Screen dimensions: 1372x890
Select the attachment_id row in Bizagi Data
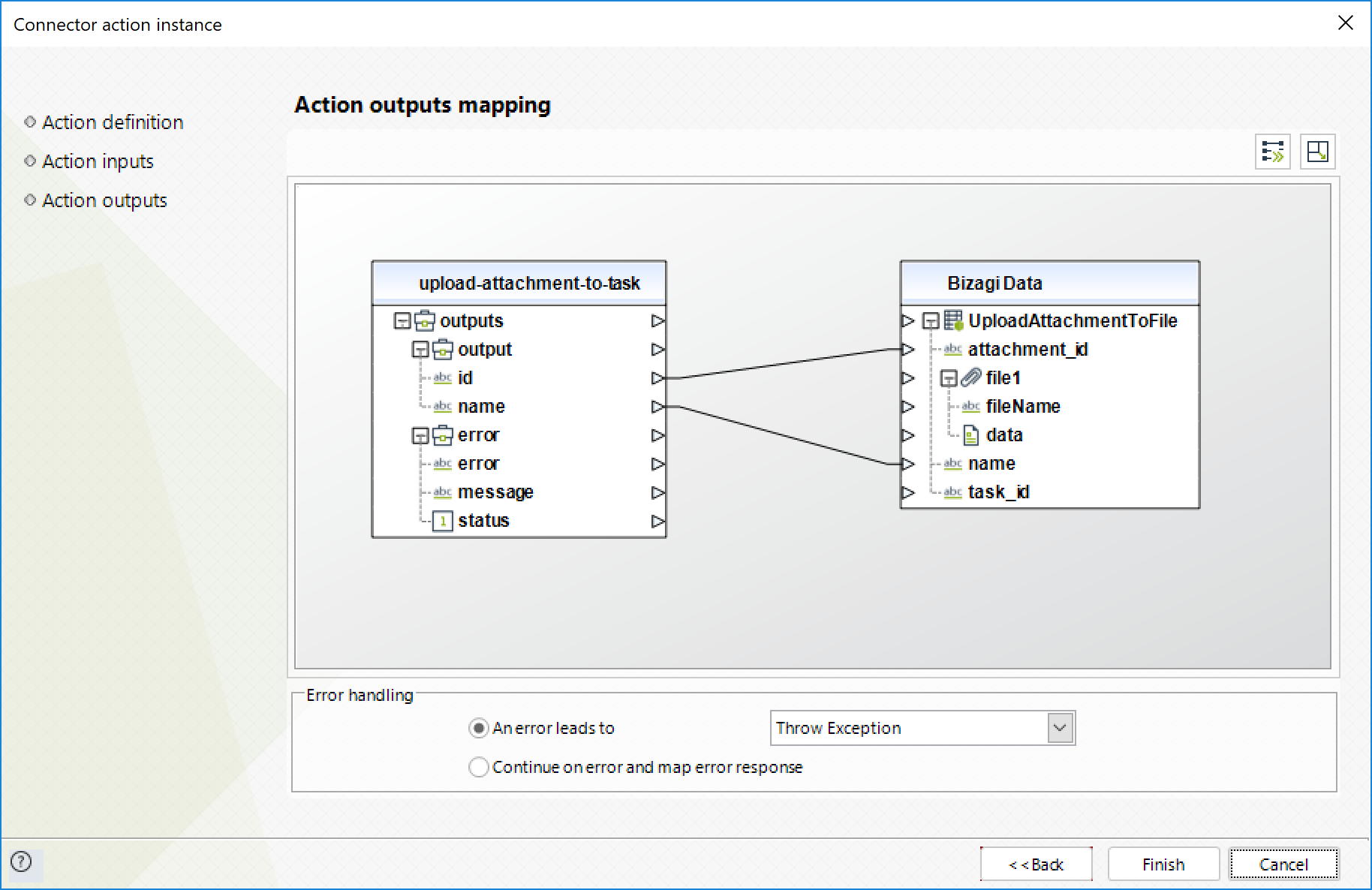(x=1050, y=349)
